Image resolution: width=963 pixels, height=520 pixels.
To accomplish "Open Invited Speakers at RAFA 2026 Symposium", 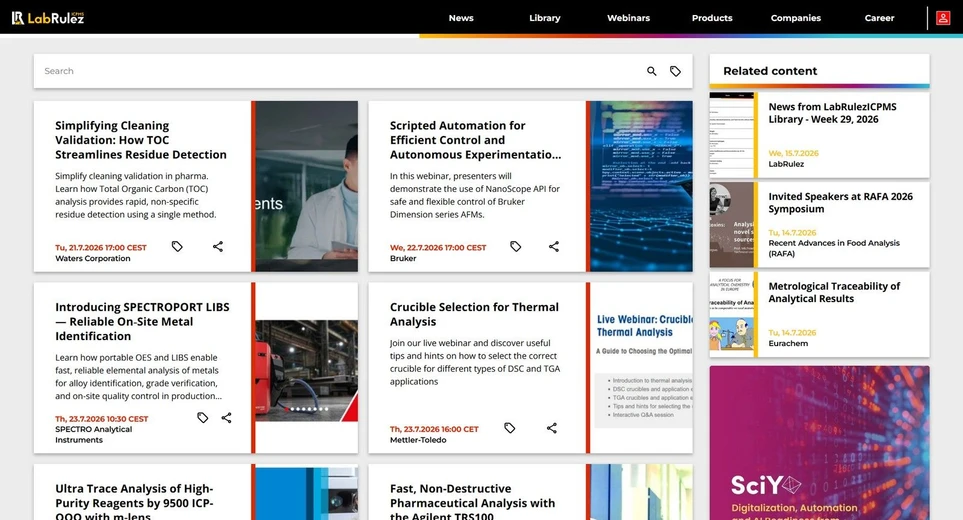I will point(840,203).
